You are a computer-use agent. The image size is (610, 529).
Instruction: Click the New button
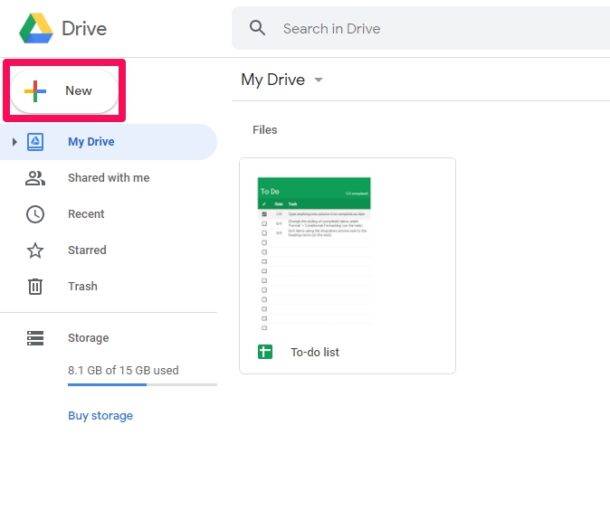pyautogui.click(x=64, y=91)
